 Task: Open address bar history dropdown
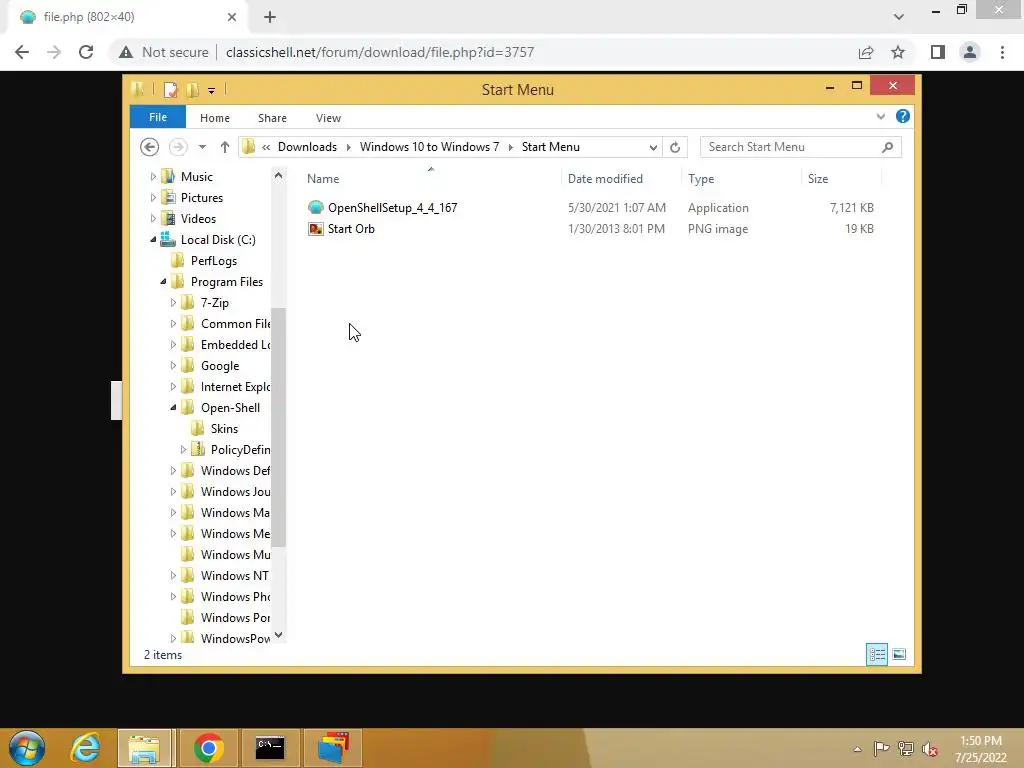point(652,147)
